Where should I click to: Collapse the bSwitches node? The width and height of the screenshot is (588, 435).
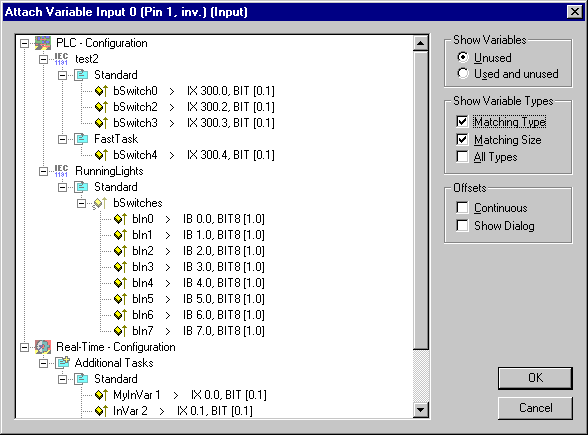(81, 203)
